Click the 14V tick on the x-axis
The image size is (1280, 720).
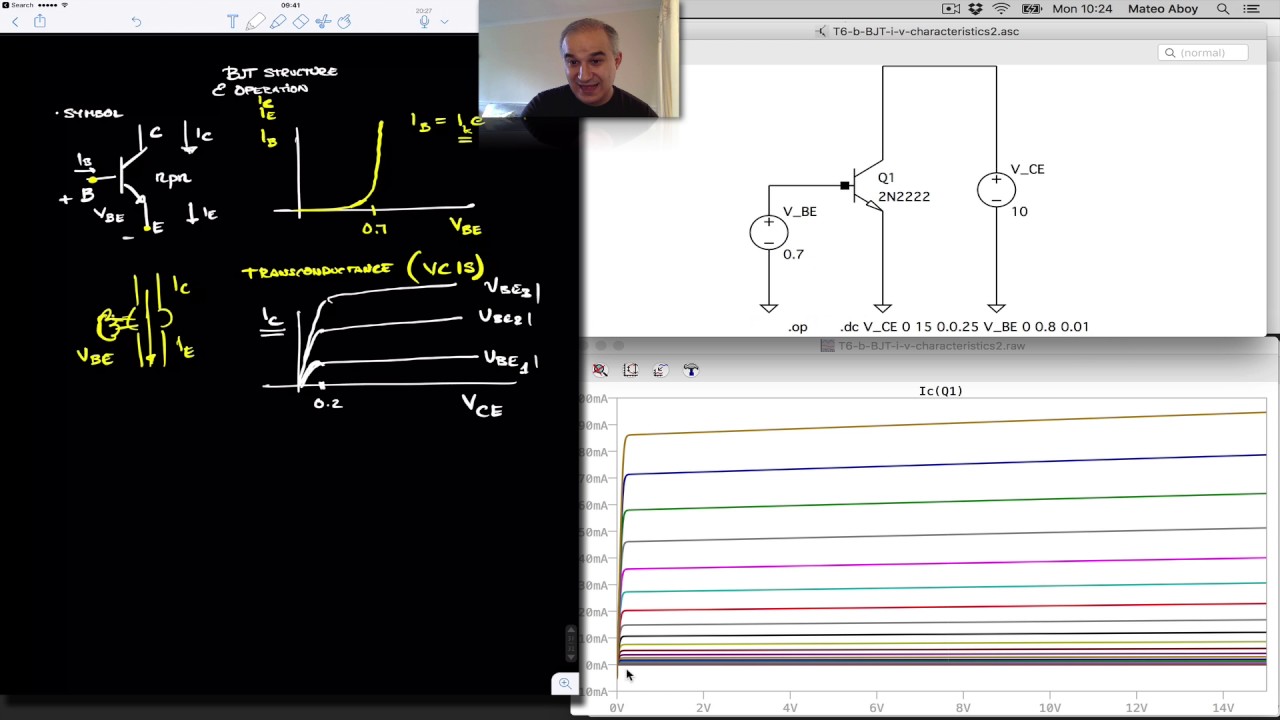click(x=1222, y=708)
